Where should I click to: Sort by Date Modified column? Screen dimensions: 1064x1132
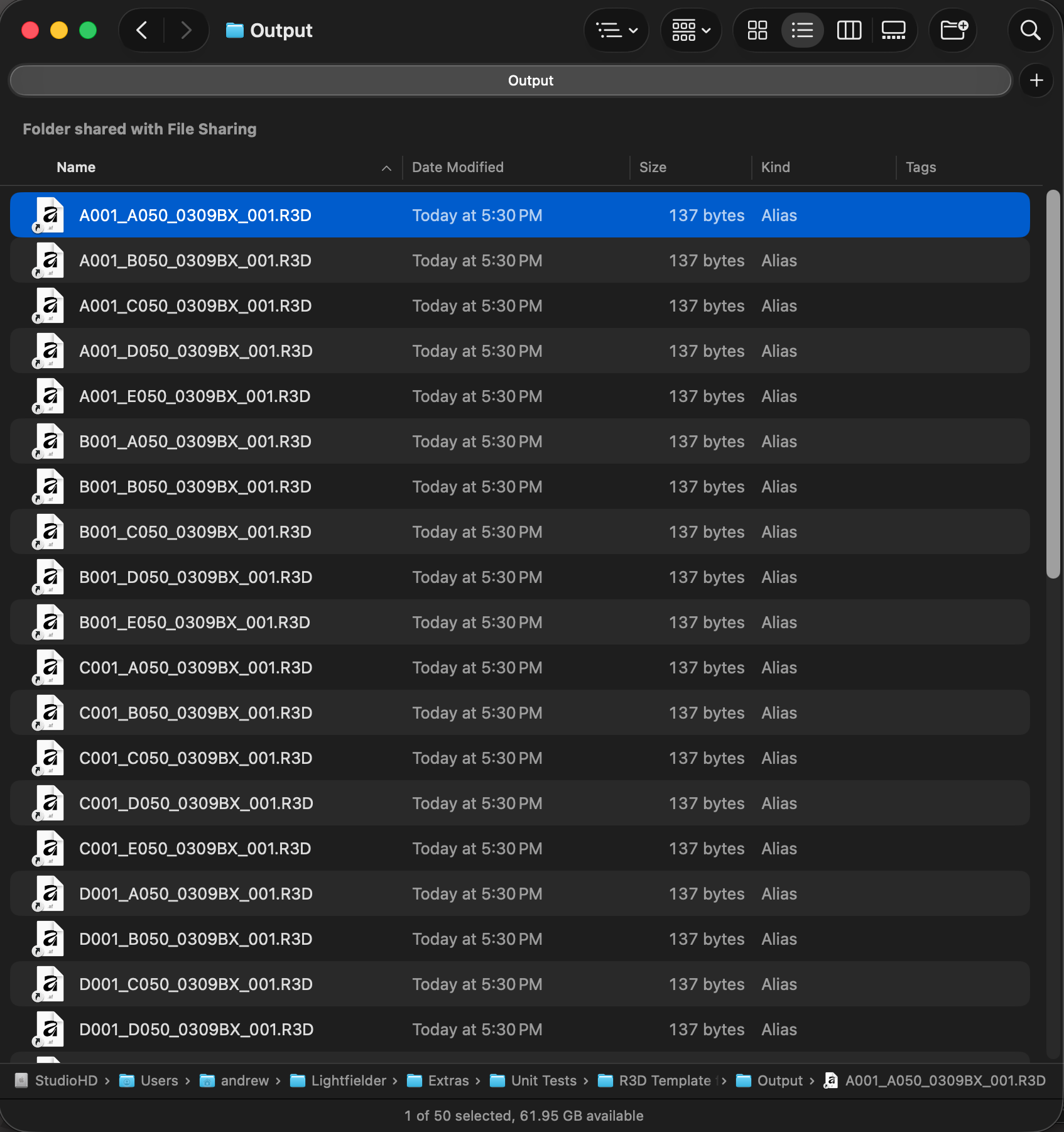[457, 167]
